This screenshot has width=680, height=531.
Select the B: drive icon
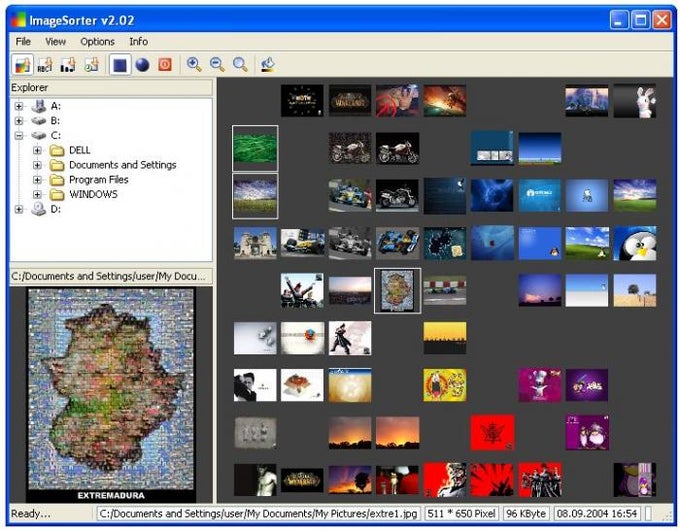click(39, 121)
